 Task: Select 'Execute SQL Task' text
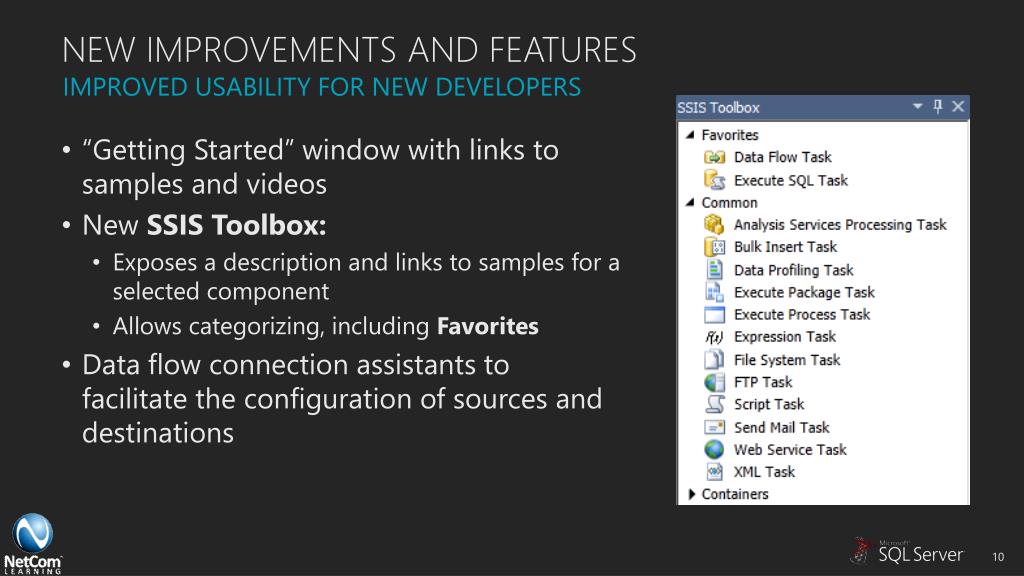pyautogui.click(x=790, y=180)
